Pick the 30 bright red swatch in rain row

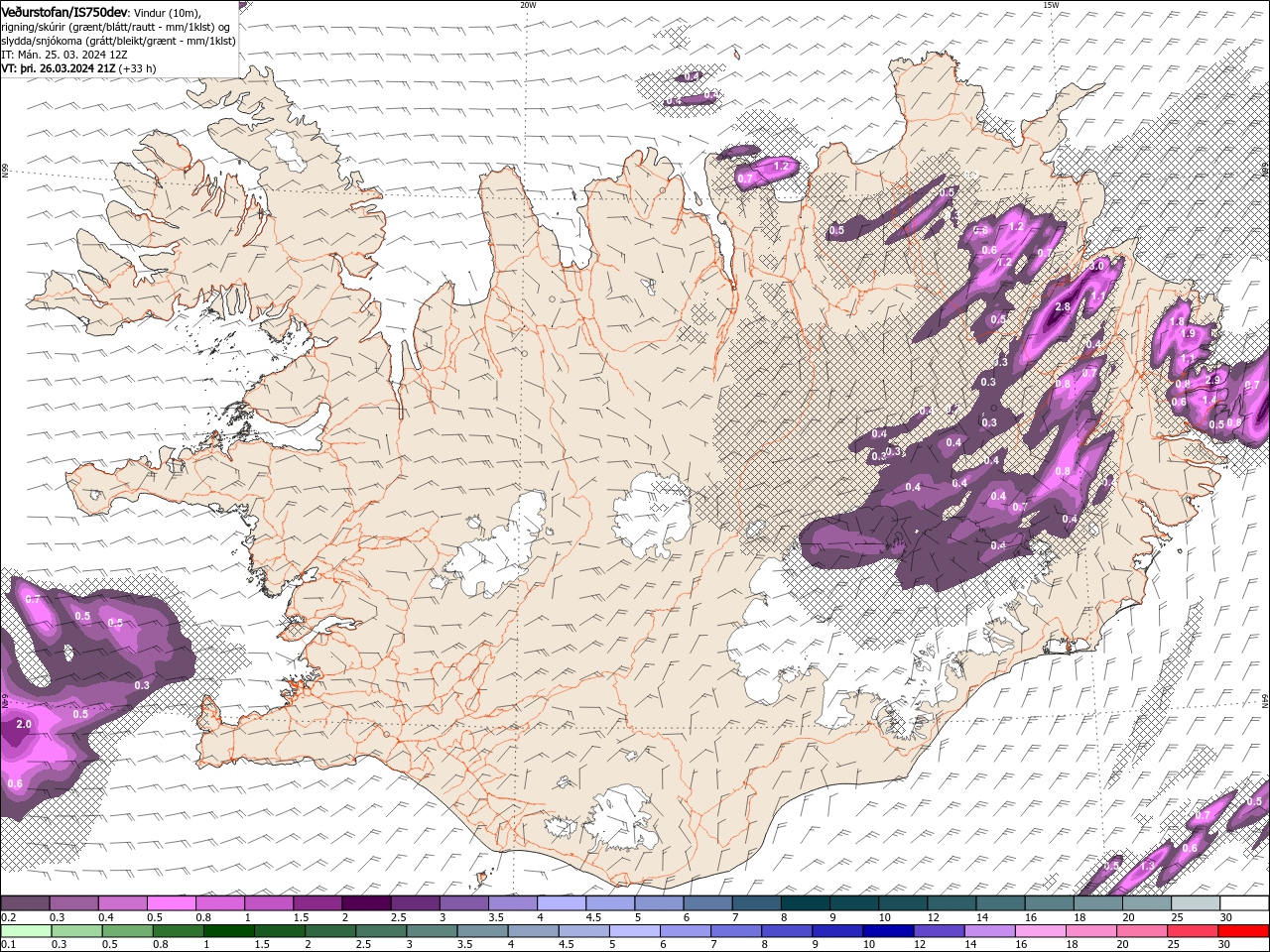[1242, 930]
